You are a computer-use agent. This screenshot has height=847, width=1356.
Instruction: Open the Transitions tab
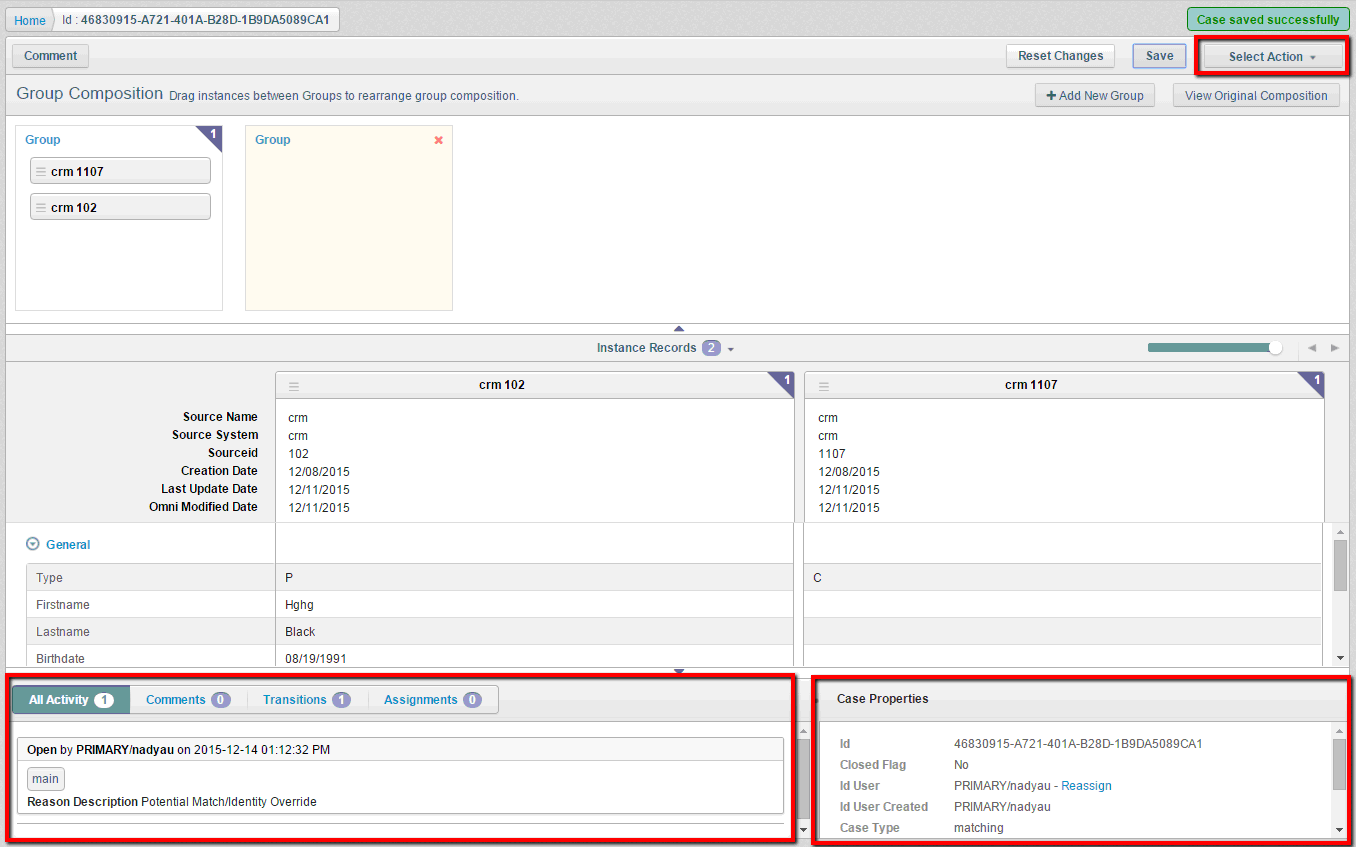click(306, 700)
